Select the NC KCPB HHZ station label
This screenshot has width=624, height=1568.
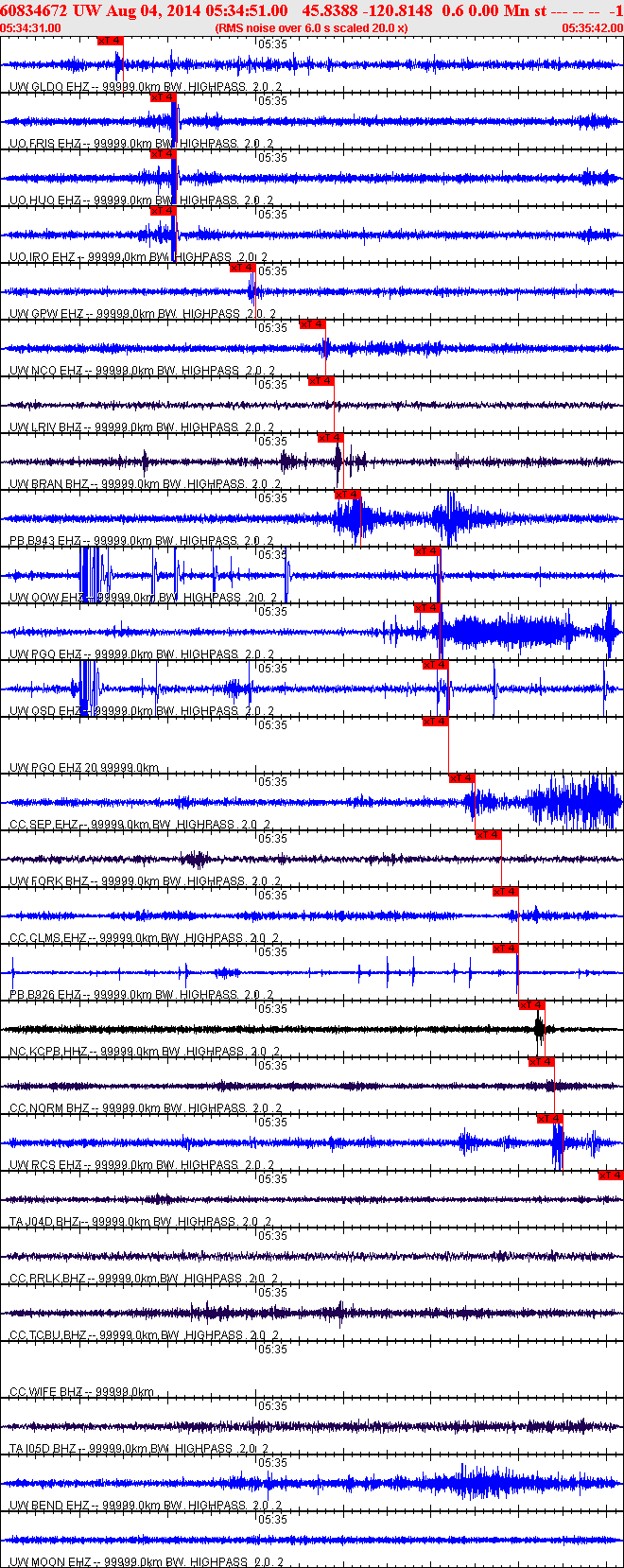146,1052
